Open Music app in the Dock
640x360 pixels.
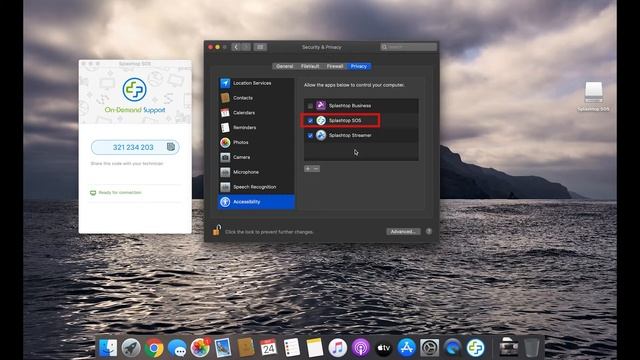pyautogui.click(x=338, y=348)
